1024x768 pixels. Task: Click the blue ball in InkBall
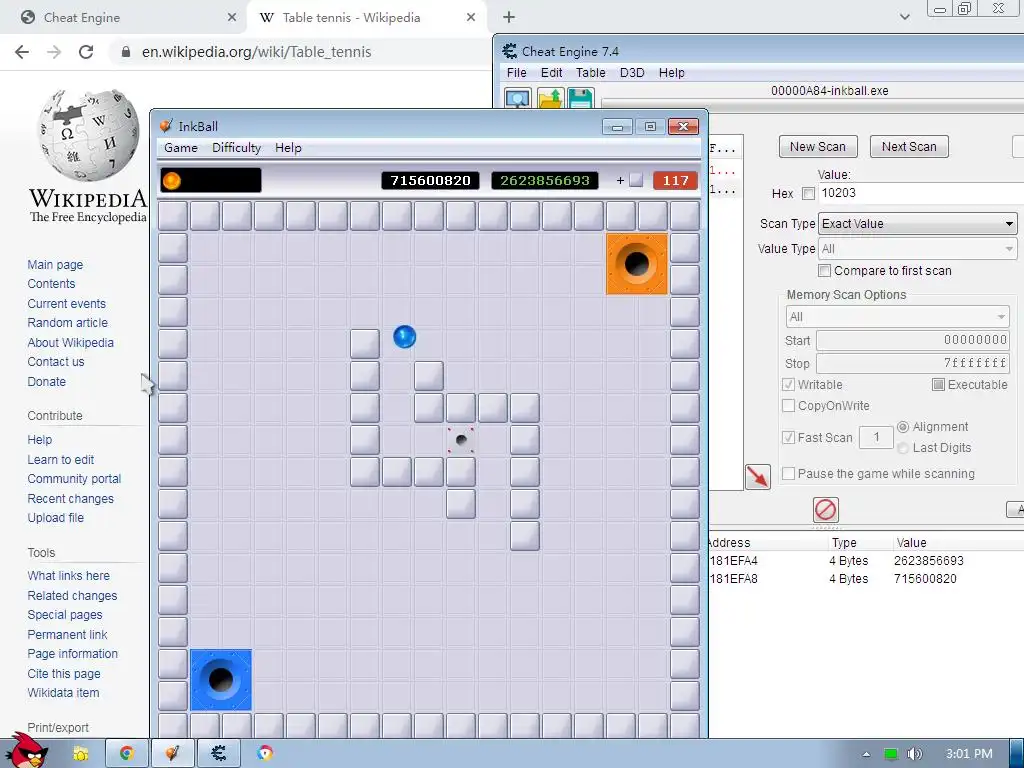point(404,337)
